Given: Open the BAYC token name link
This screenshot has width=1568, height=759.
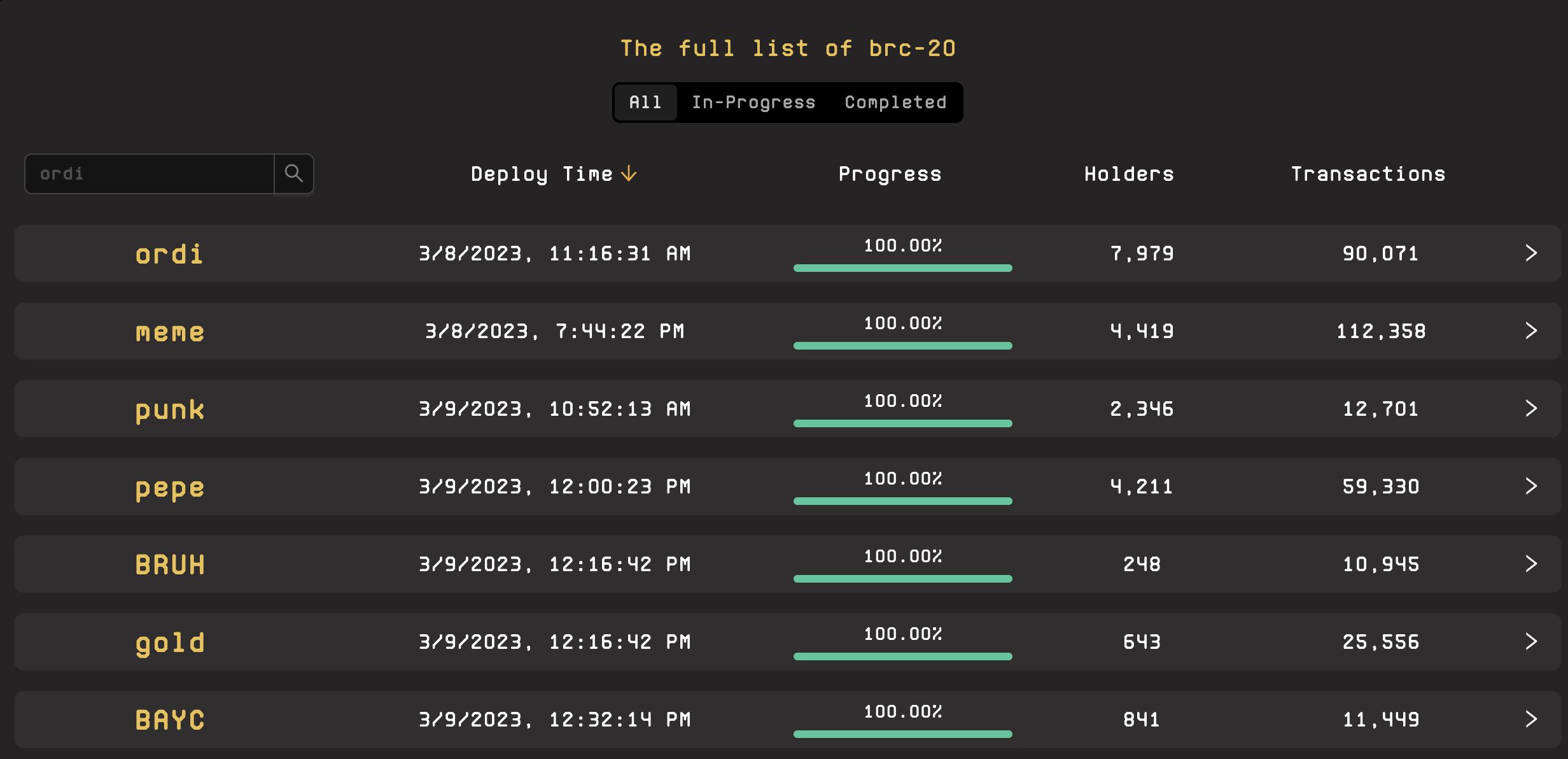Looking at the screenshot, I should tap(170, 720).
